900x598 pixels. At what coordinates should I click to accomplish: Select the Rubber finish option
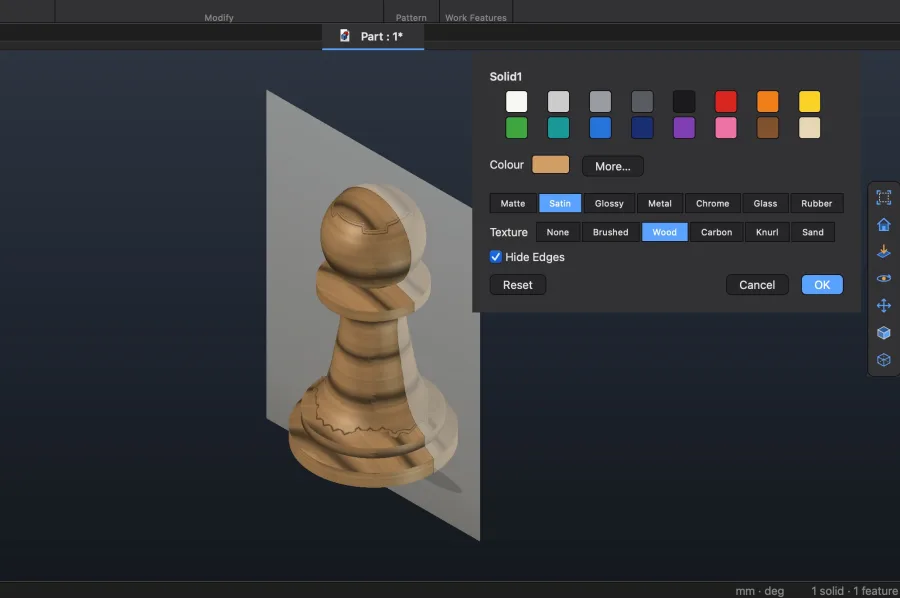(816, 203)
